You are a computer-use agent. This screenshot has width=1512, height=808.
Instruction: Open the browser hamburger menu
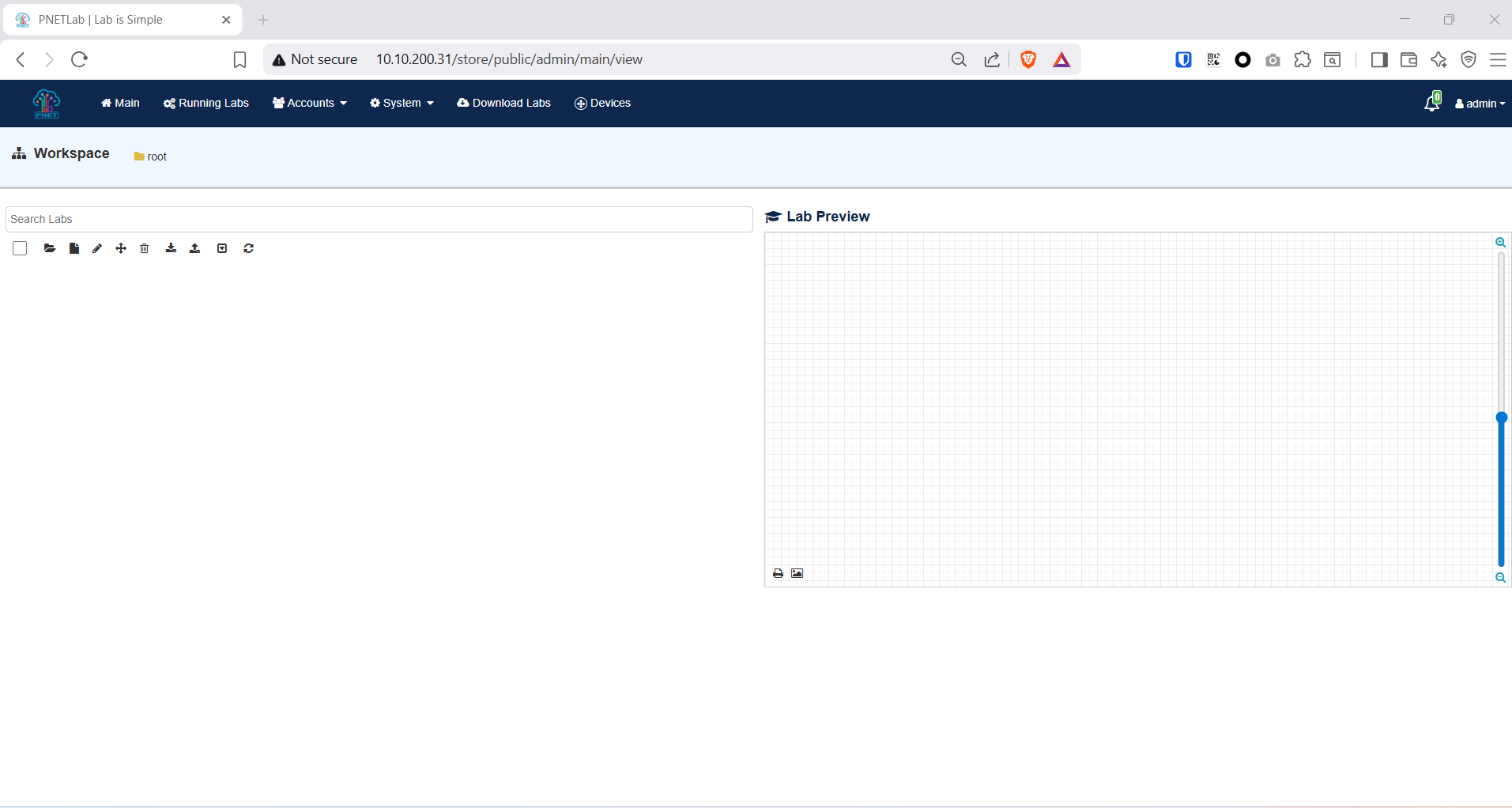1498,59
